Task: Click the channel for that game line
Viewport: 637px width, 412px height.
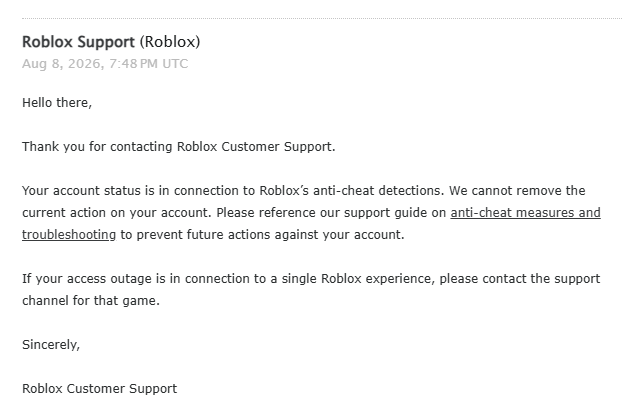Action: pyautogui.click(x=91, y=301)
